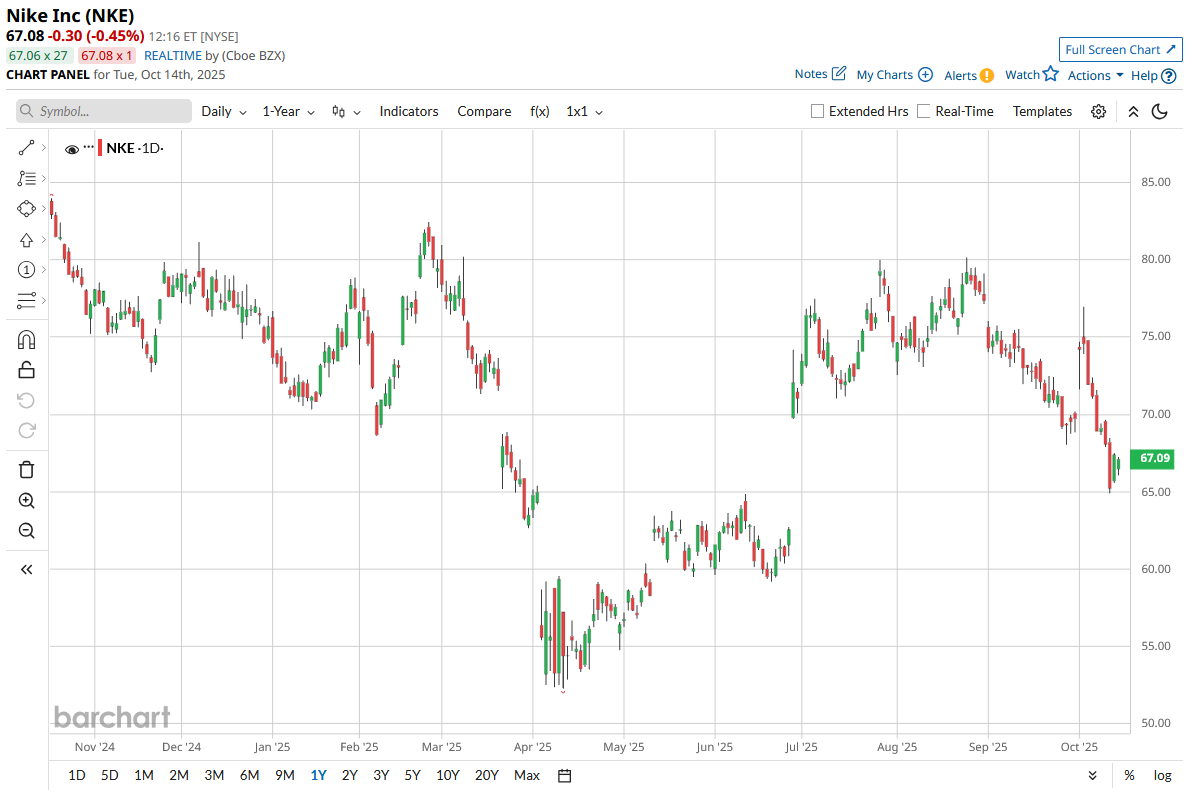Tick the Real-Time checkbox
Viewport: 1201px width, 809px height.
tap(924, 112)
